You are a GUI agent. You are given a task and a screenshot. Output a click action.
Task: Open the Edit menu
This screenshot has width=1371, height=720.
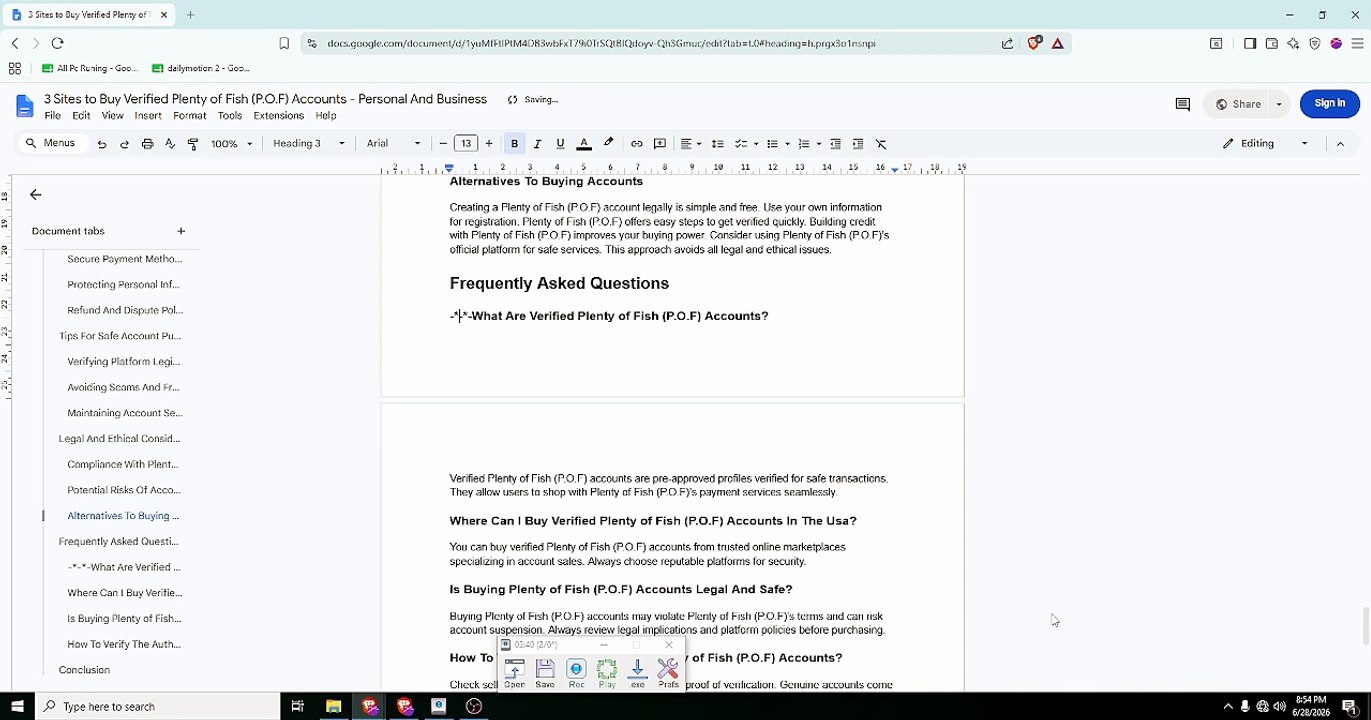(x=81, y=116)
